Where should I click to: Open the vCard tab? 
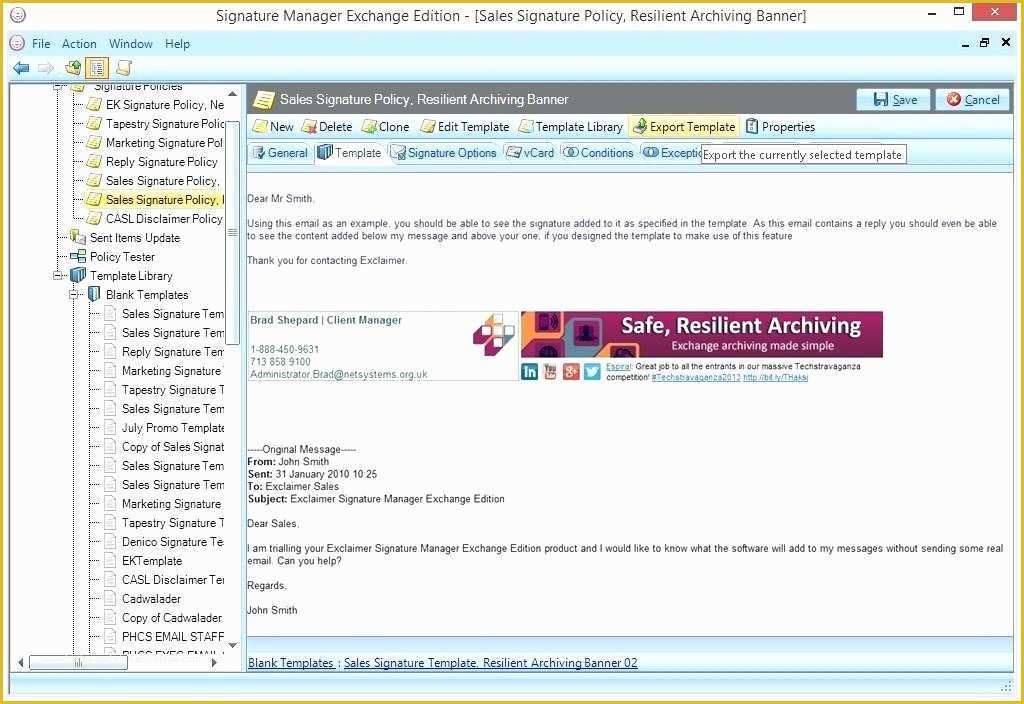point(530,153)
